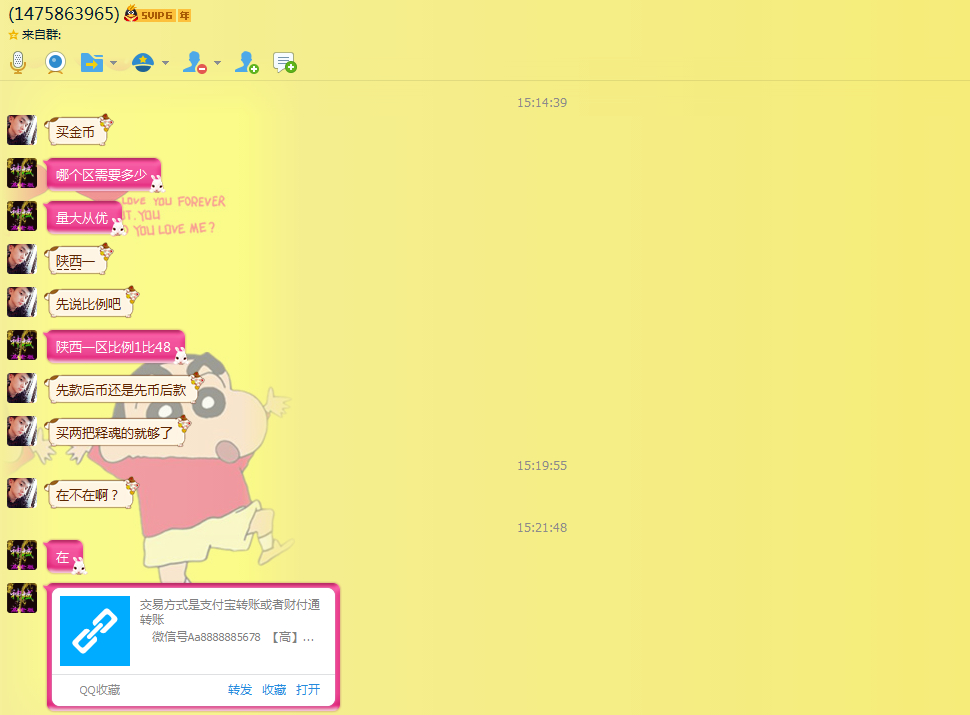Image resolution: width=970 pixels, height=715 pixels.
Task: Expand the police cap icon dropdown arrow
Action: click(x=165, y=62)
